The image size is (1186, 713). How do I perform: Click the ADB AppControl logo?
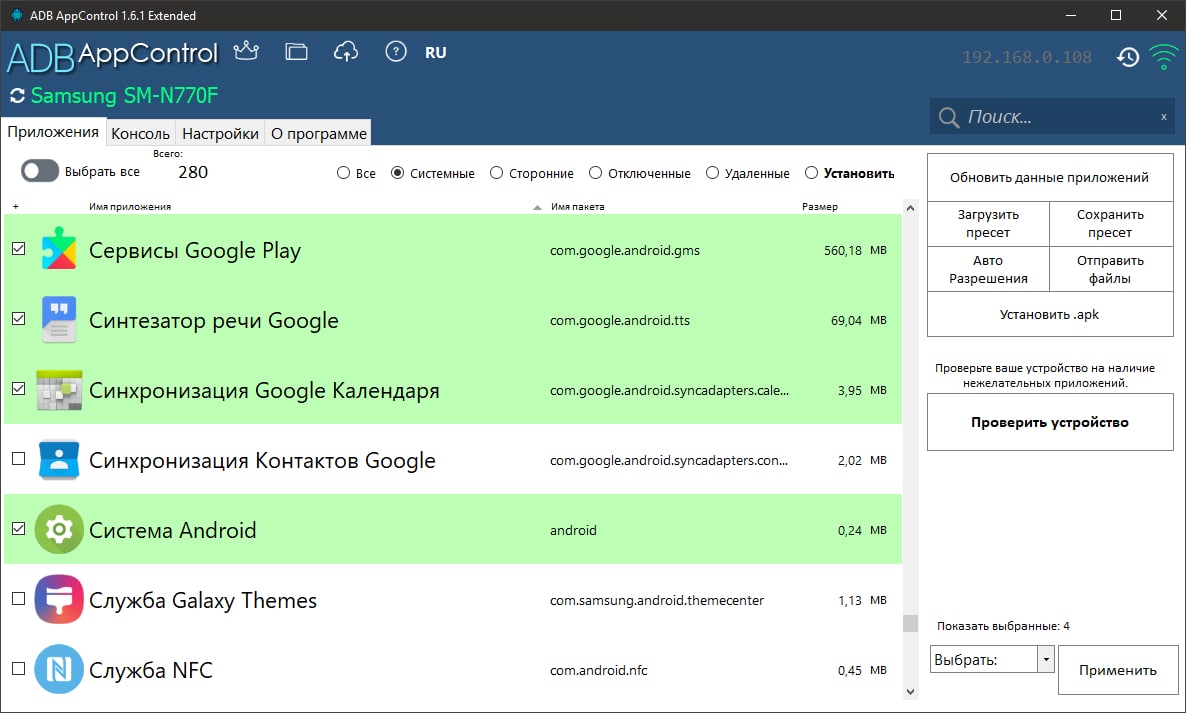[x=113, y=55]
